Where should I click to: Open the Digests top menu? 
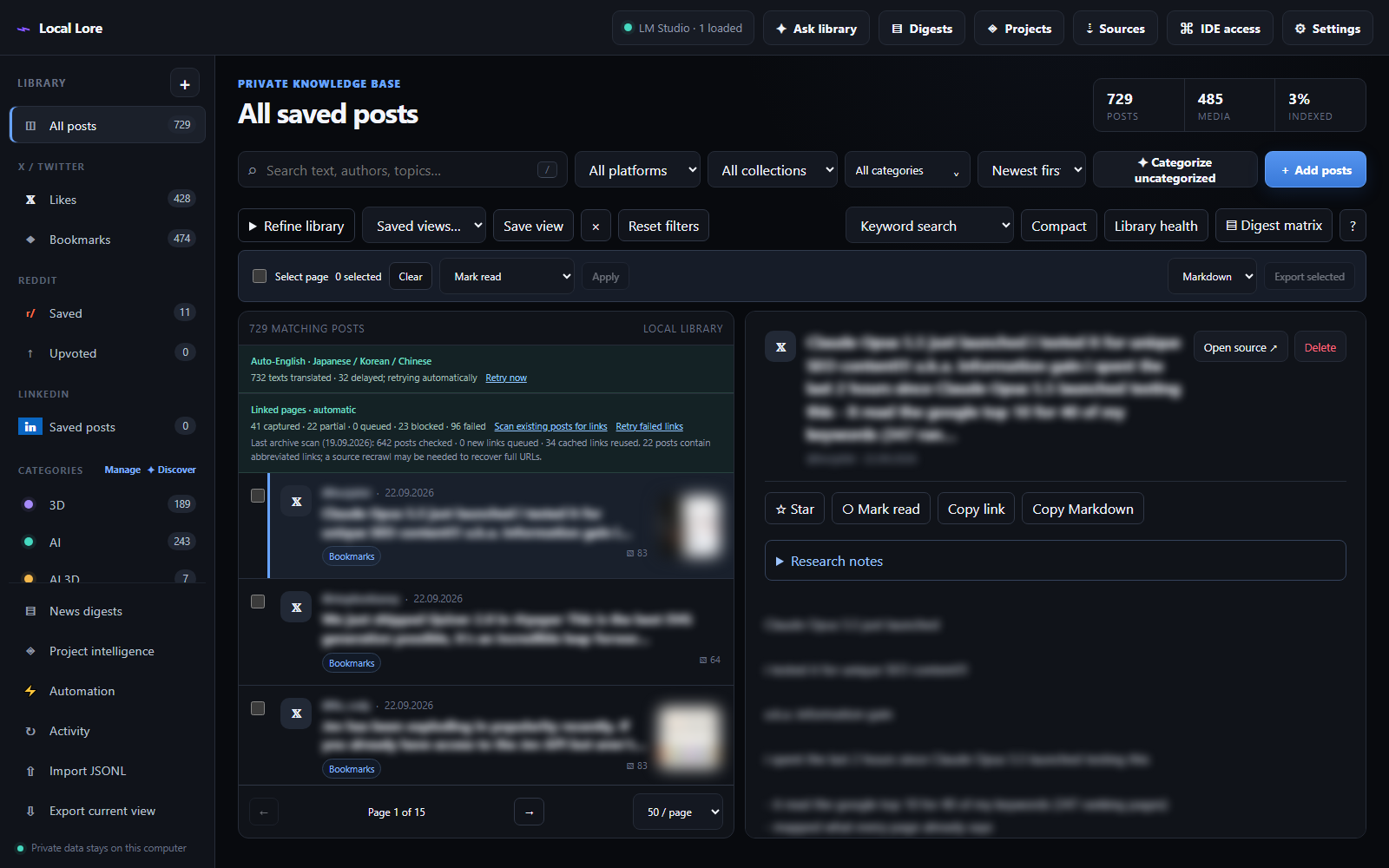[x=922, y=28]
